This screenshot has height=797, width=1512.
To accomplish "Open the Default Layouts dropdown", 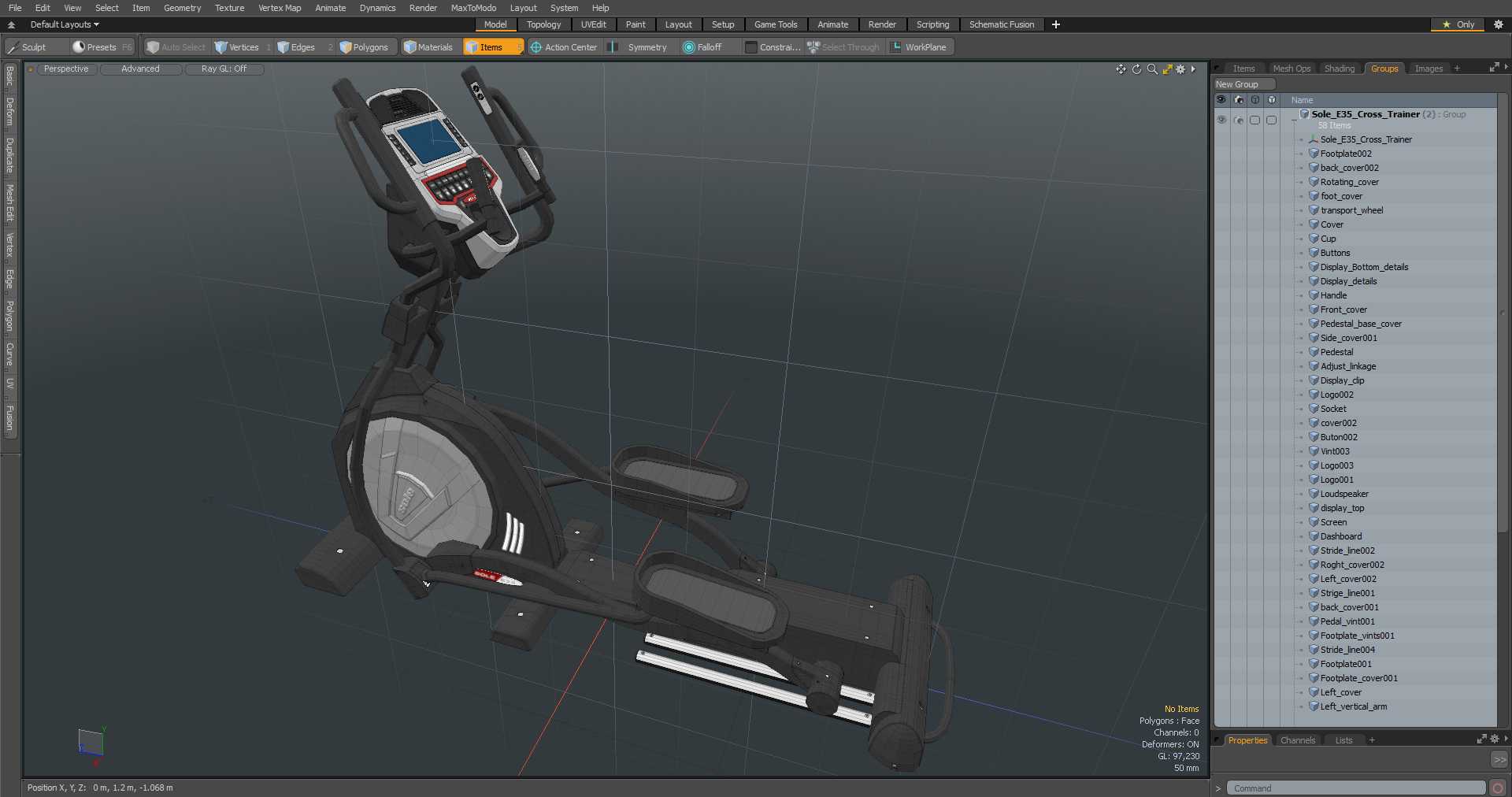I will [65, 24].
